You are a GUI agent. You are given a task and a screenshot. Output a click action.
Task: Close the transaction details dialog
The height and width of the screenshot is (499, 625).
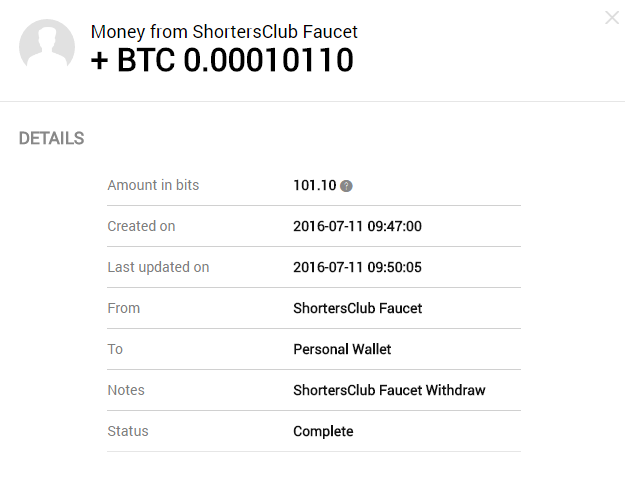pyautogui.click(x=612, y=17)
